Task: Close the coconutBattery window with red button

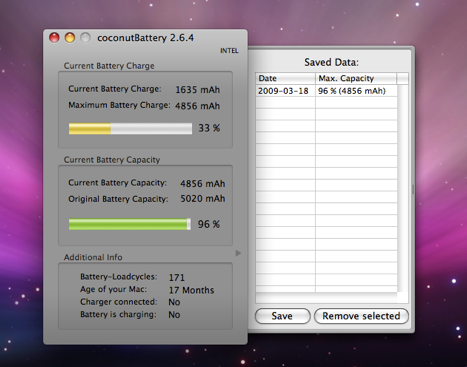Action: click(54, 38)
